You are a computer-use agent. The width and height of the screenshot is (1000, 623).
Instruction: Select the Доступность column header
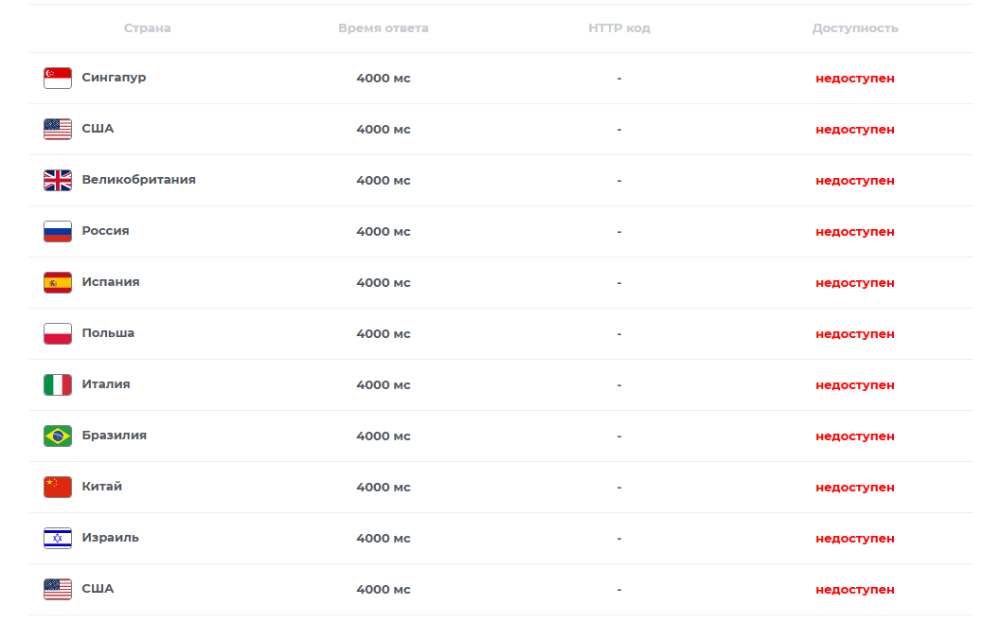click(x=855, y=28)
